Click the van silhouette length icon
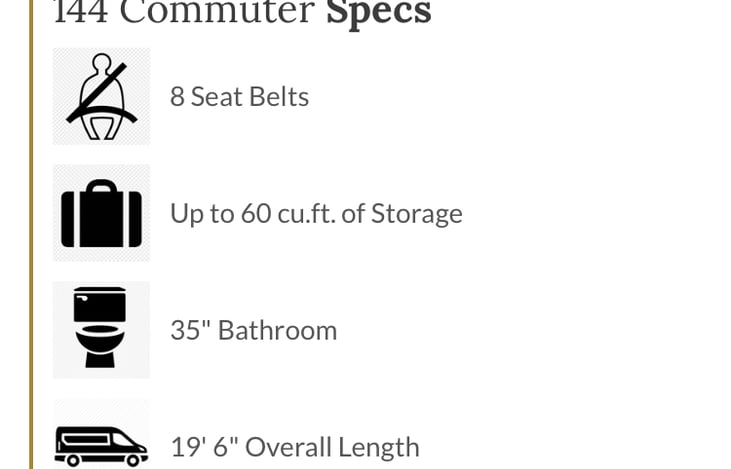Screen dimensions: 731x469 101,444
